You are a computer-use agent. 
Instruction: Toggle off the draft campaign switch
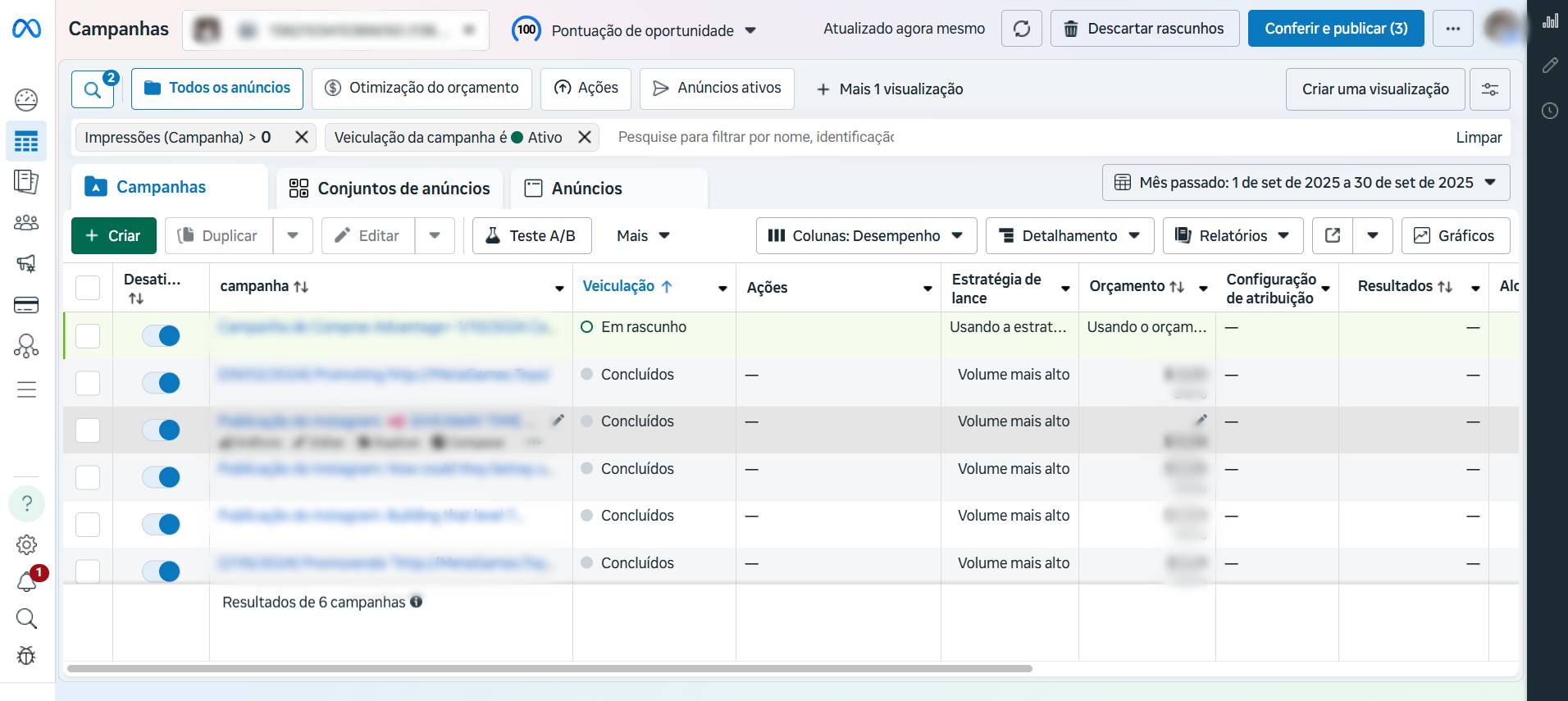pyautogui.click(x=161, y=335)
